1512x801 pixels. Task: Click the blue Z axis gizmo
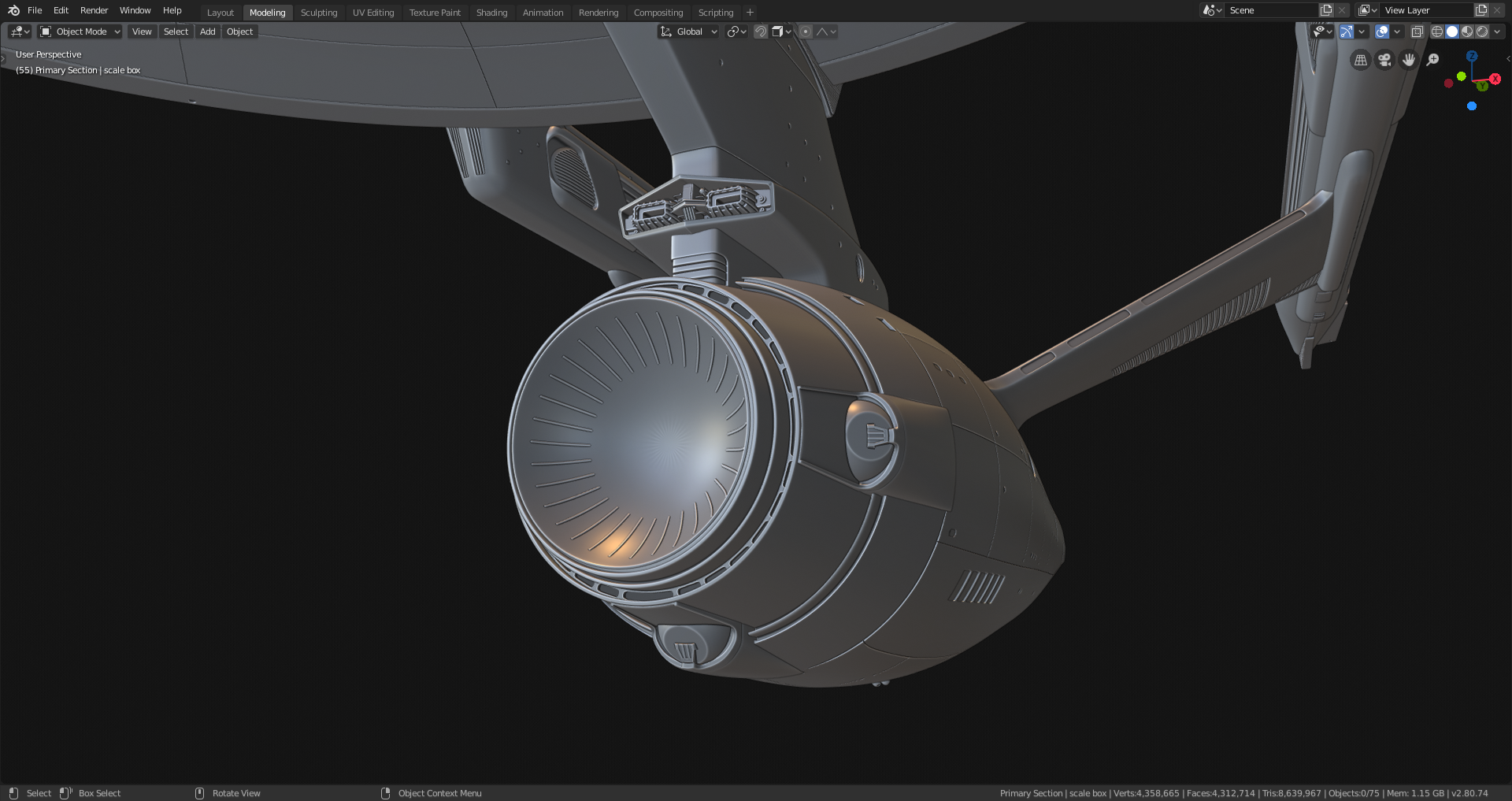[1472, 56]
